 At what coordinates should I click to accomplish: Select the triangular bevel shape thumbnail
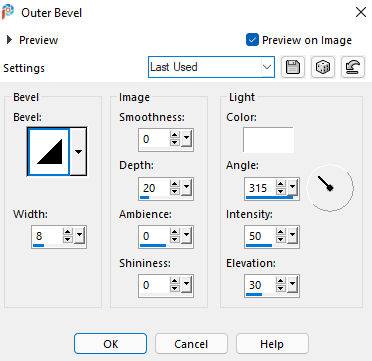(x=49, y=152)
